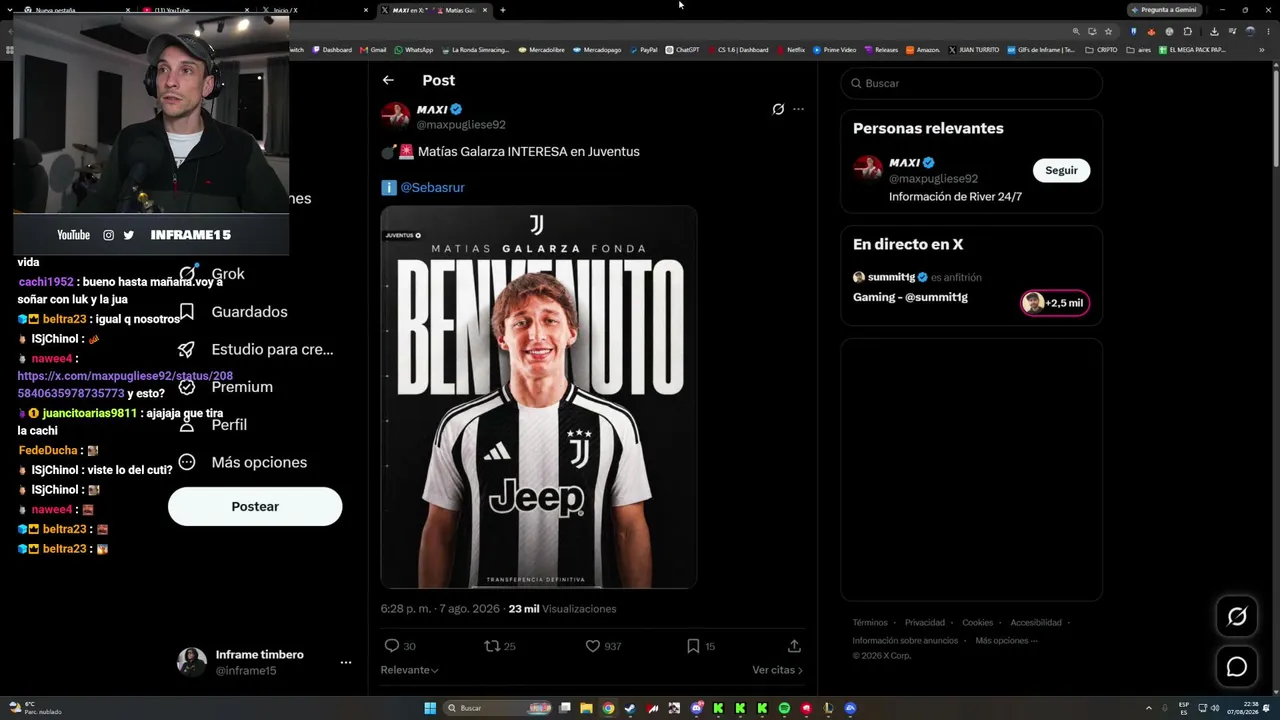The width and height of the screenshot is (1280, 720).
Task: Open the ChatGPT bookmark
Action: click(683, 50)
